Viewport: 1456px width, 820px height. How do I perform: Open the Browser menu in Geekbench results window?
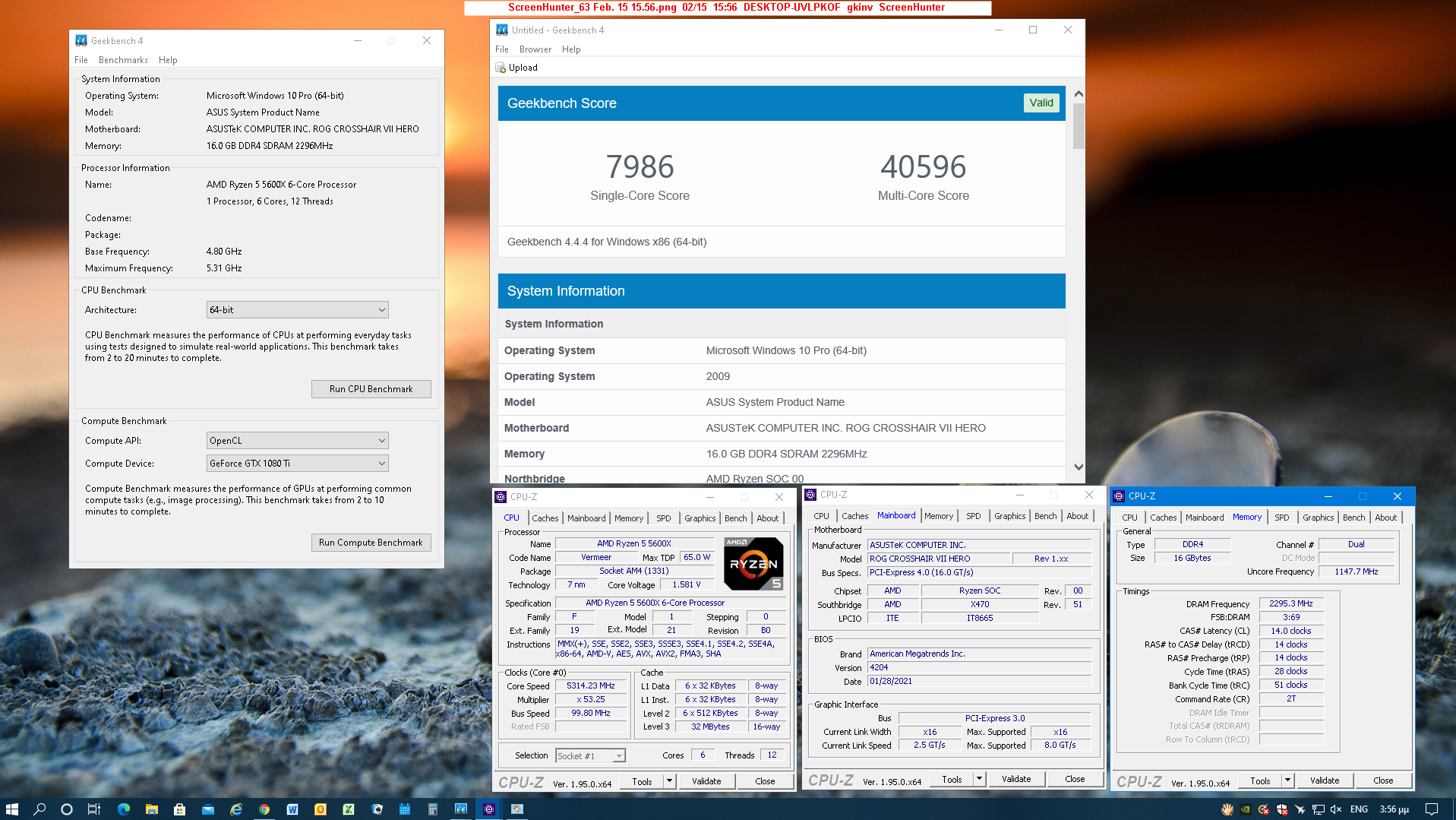pyautogui.click(x=535, y=49)
